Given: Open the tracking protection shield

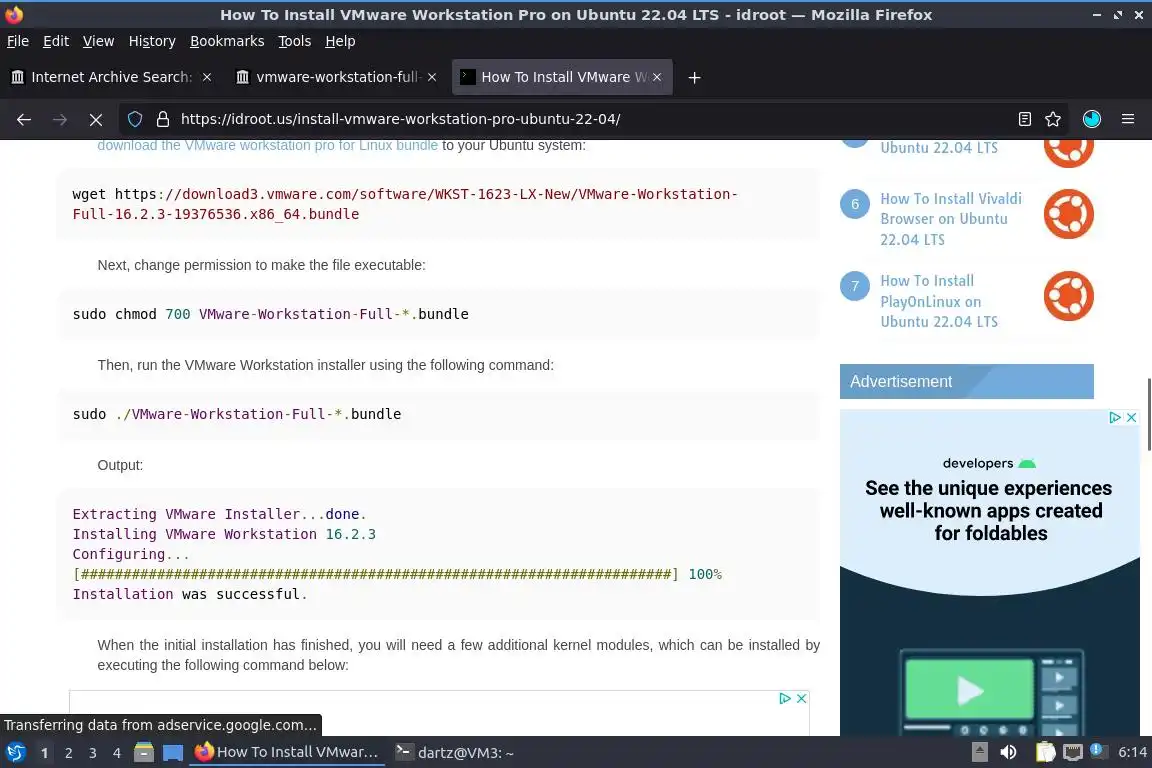Looking at the screenshot, I should tap(134, 119).
